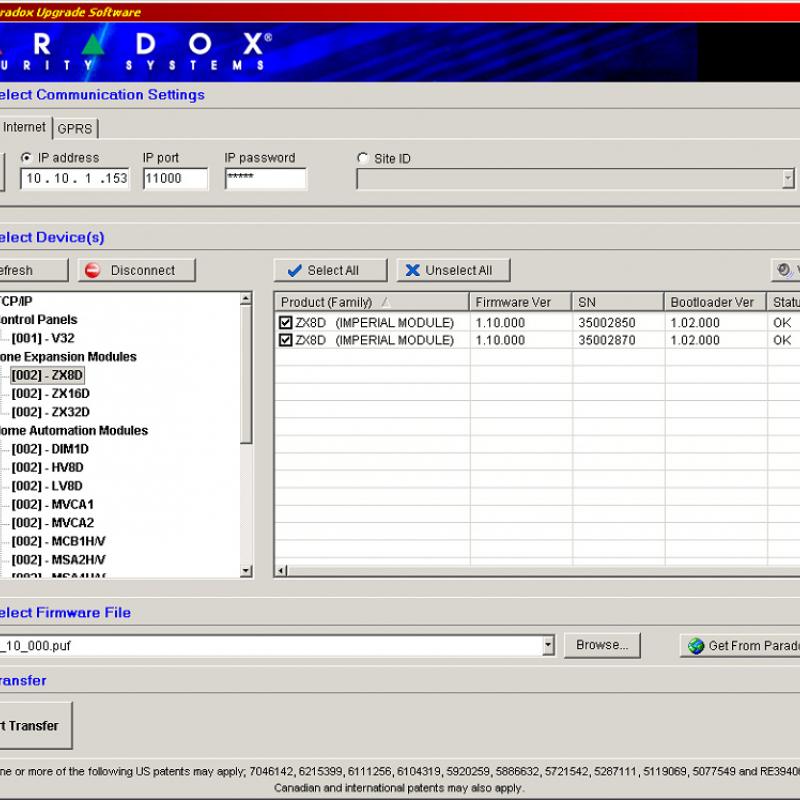Click the Select All button

pyautogui.click(x=331, y=270)
